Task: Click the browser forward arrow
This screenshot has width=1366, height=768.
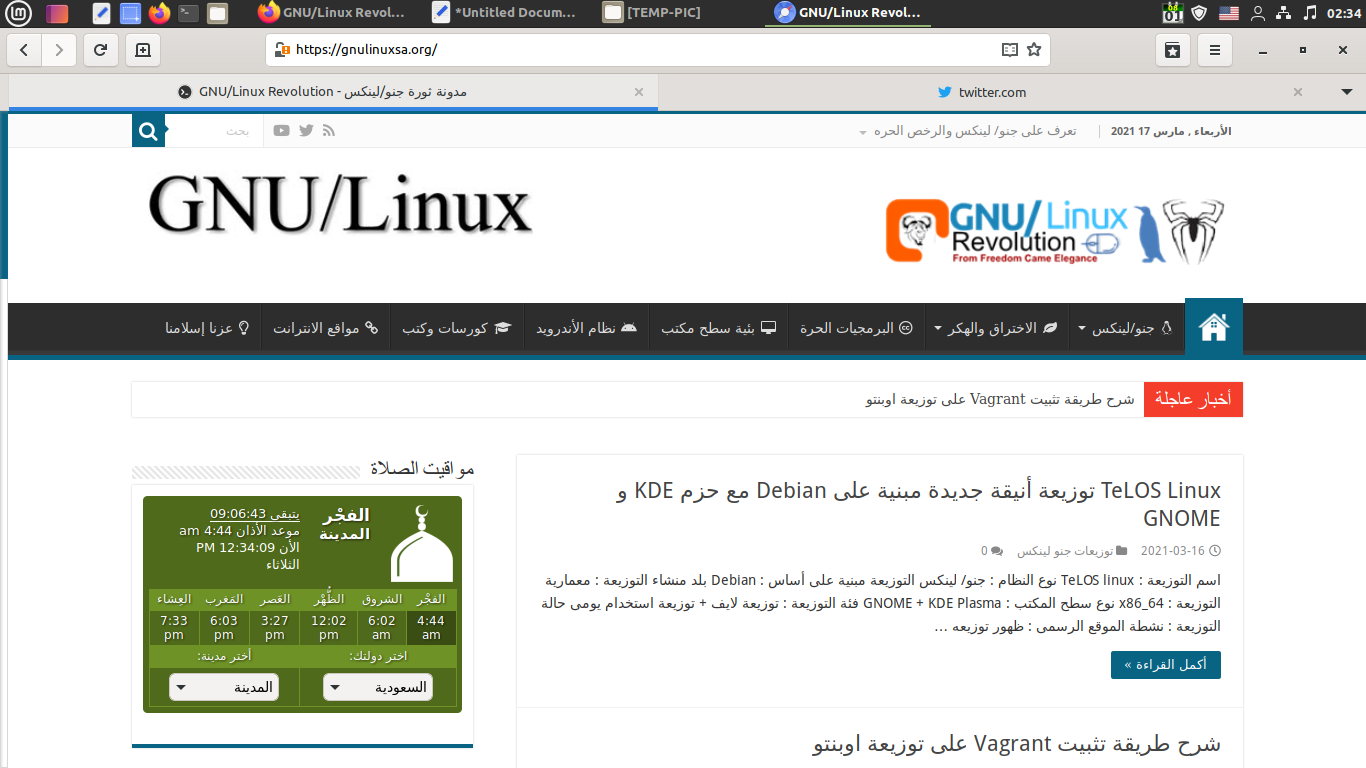Action: pyautogui.click(x=59, y=50)
